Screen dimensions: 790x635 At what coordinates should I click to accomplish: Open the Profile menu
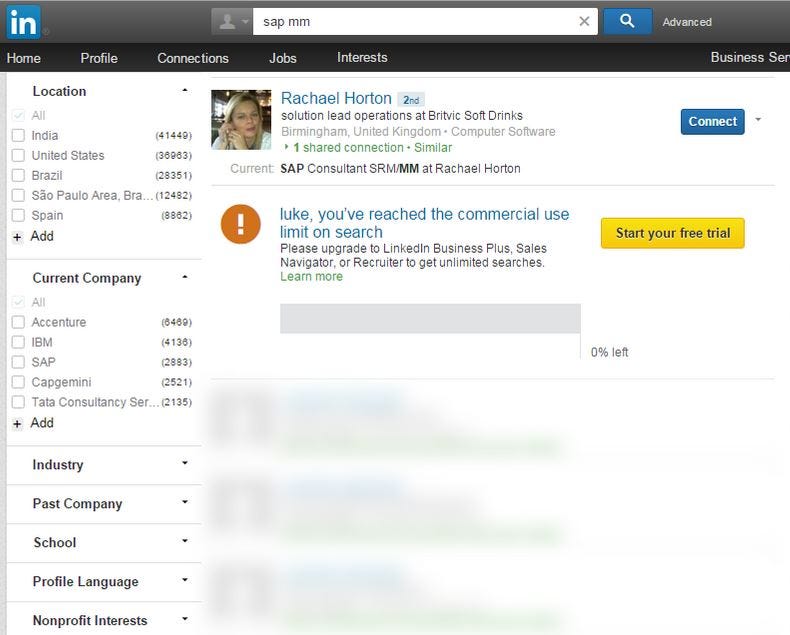[x=99, y=58]
